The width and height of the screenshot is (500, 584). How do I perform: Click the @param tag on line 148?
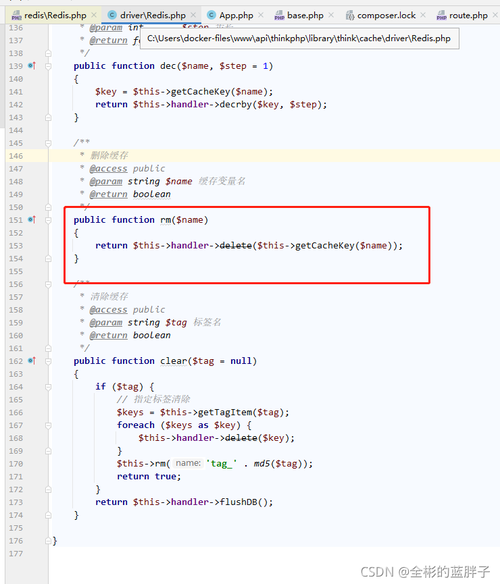pos(106,181)
